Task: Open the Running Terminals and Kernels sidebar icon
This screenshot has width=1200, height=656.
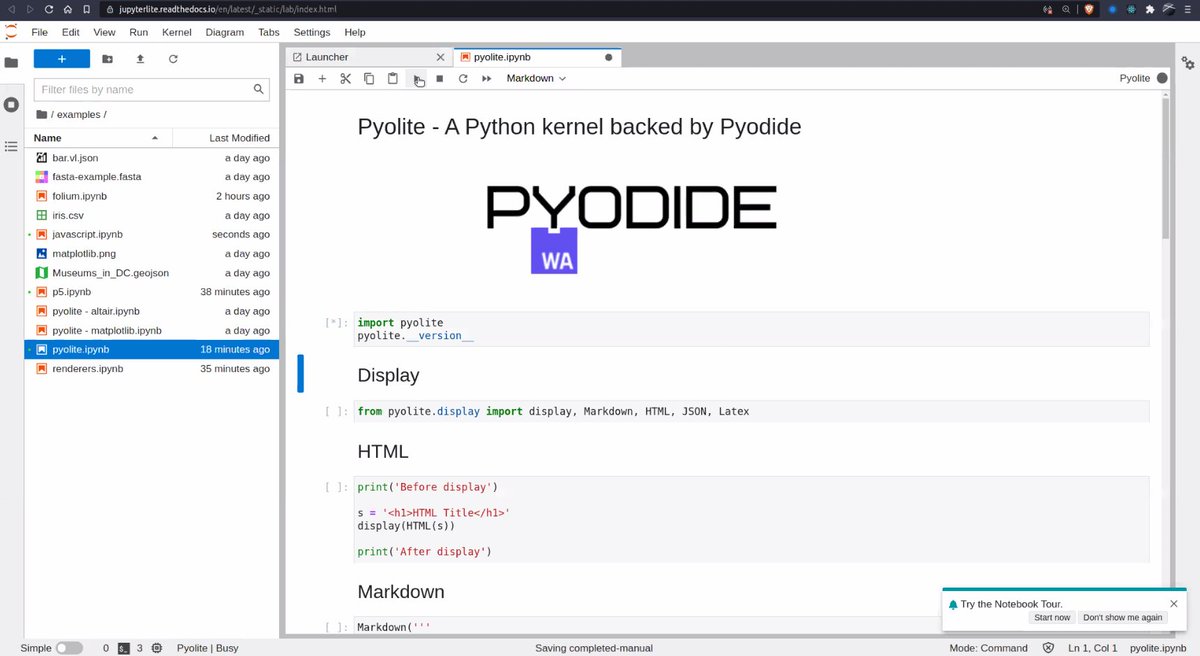Action: click(x=11, y=104)
